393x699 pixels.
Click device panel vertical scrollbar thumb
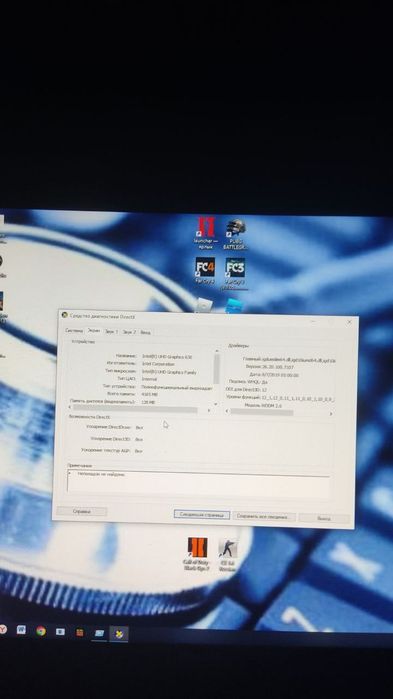click(x=217, y=369)
